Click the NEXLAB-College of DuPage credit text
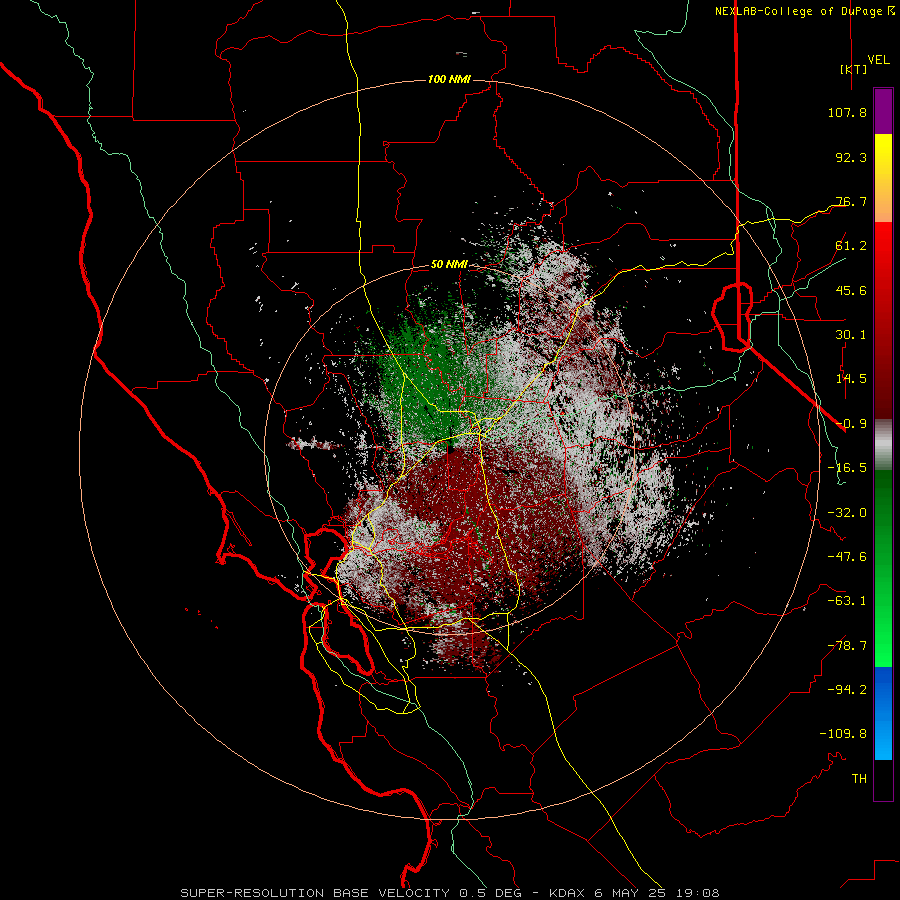The image size is (900, 900). coord(804,11)
